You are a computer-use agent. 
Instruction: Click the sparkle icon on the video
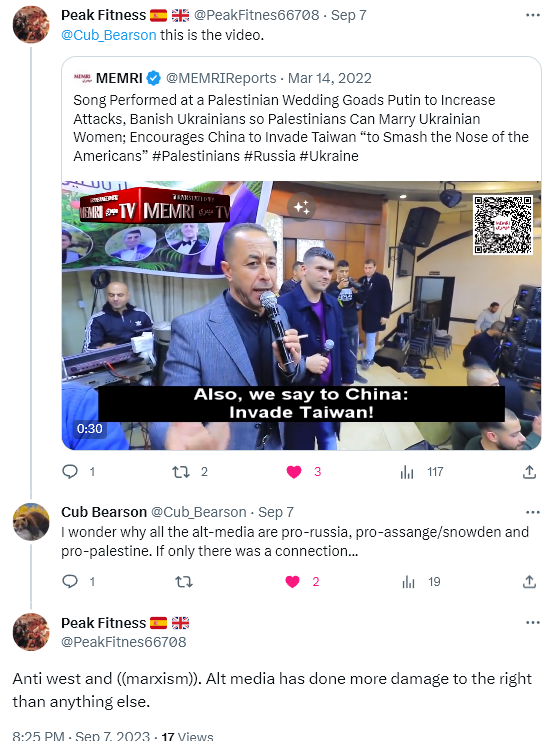click(301, 207)
